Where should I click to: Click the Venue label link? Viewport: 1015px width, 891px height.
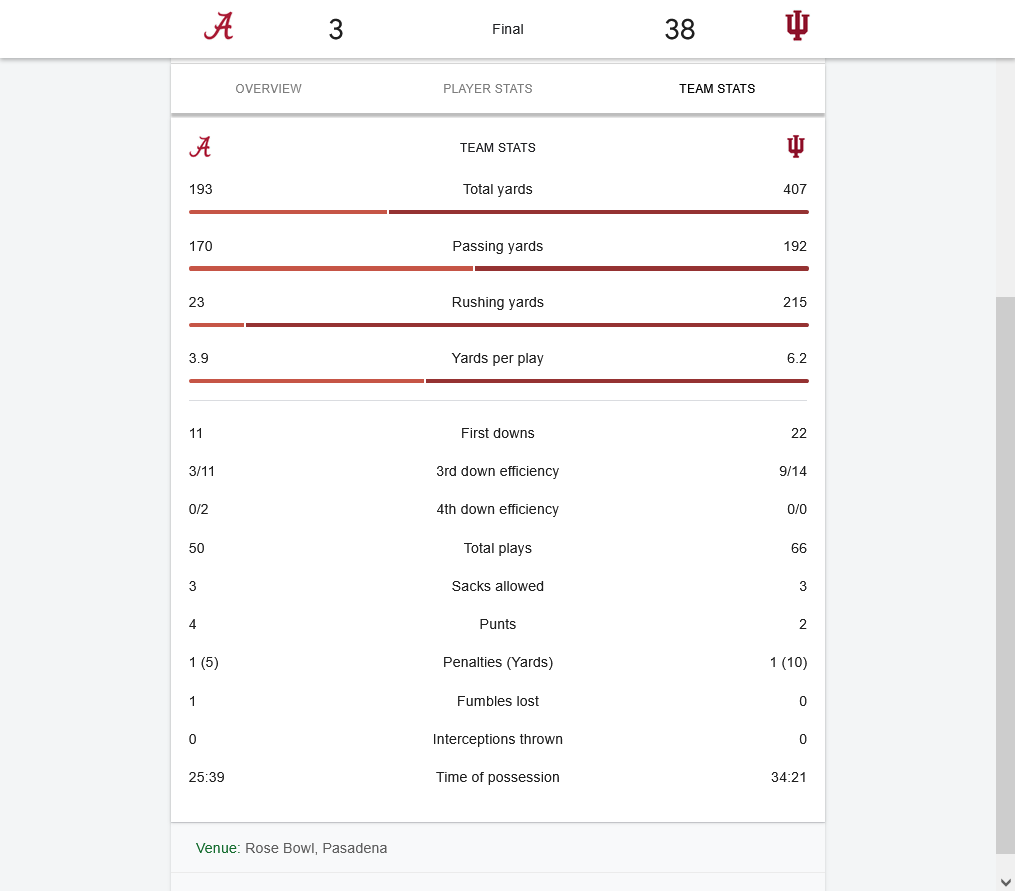[217, 848]
